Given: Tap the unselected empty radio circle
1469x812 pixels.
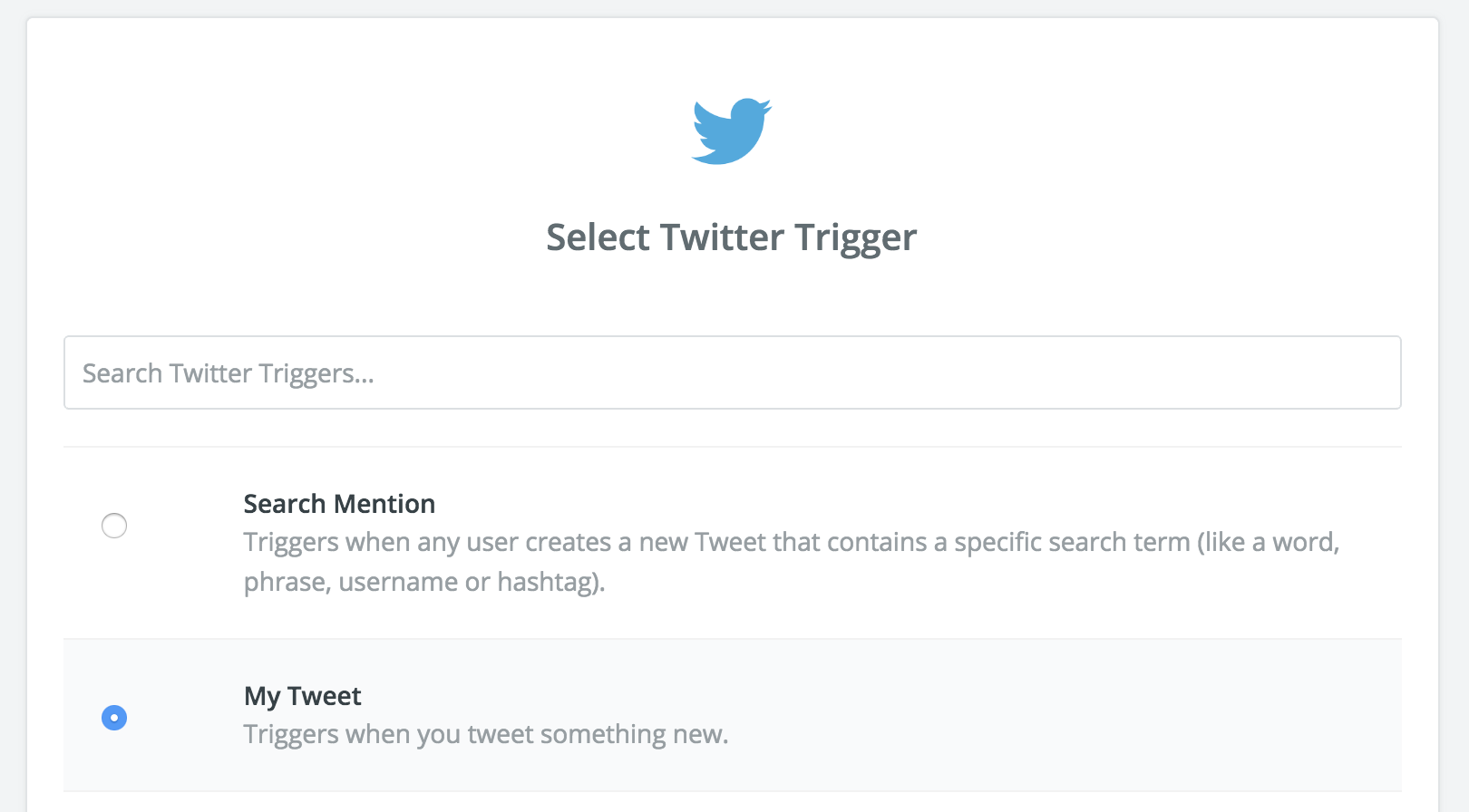Looking at the screenshot, I should coord(114,526).
